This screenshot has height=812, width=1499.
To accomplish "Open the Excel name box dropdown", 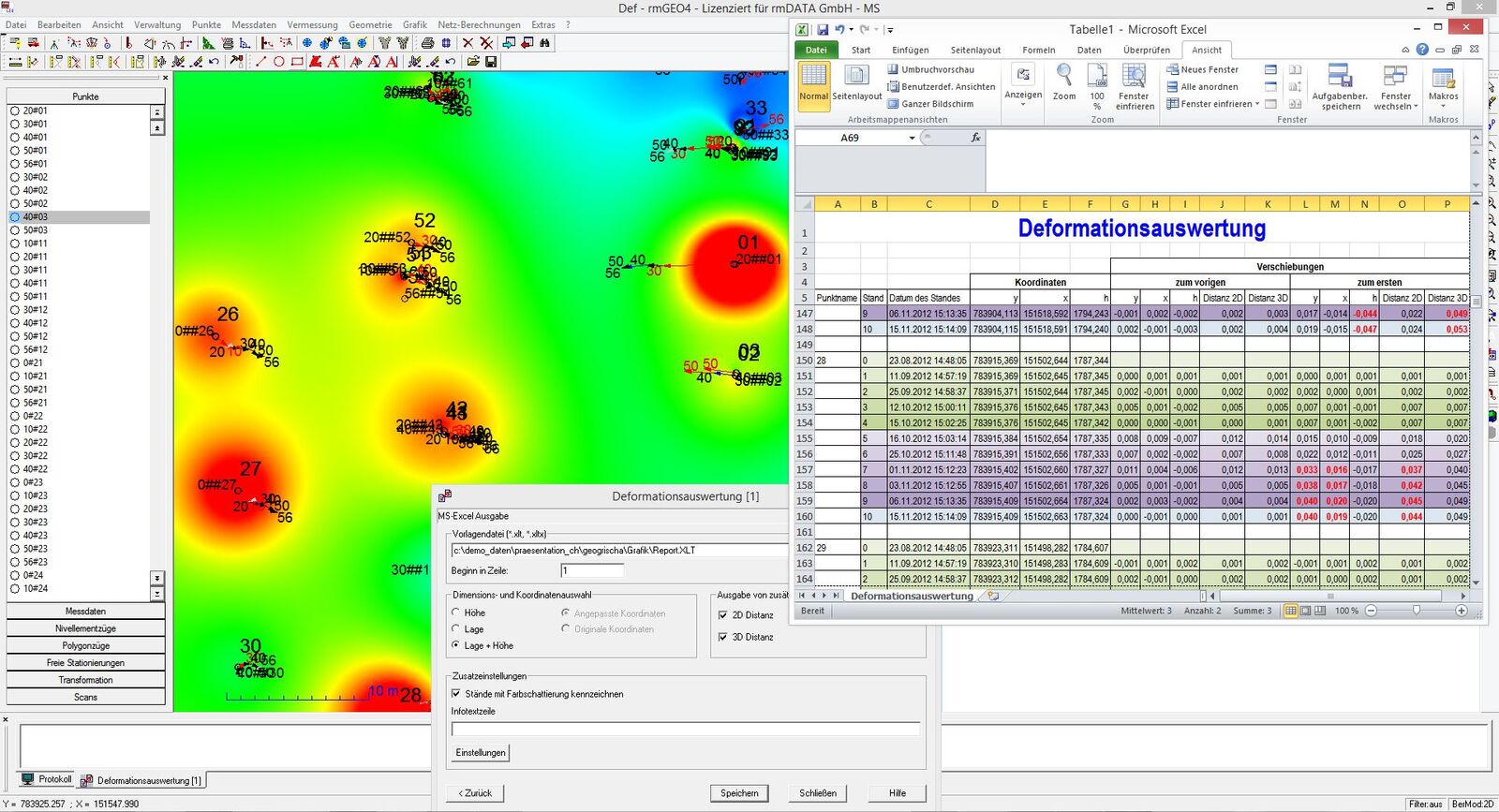I will tap(912, 138).
